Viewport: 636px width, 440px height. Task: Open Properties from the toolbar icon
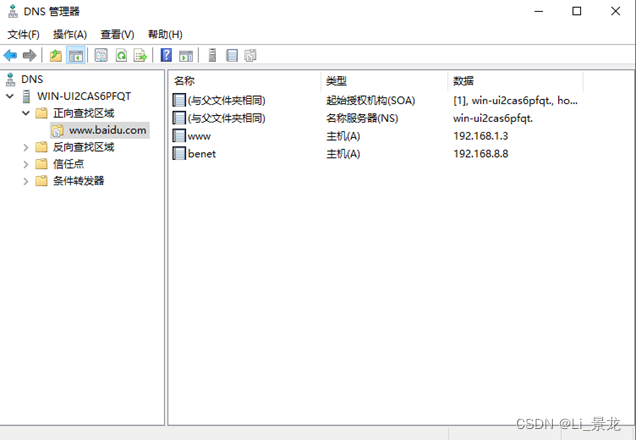click(101, 55)
